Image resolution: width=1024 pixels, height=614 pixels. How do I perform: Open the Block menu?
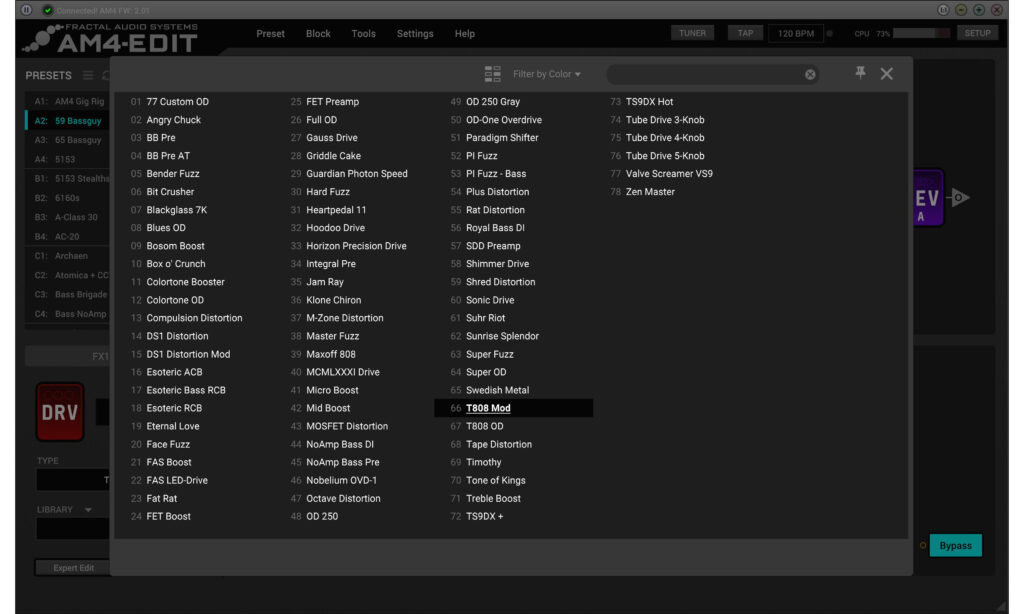point(318,33)
